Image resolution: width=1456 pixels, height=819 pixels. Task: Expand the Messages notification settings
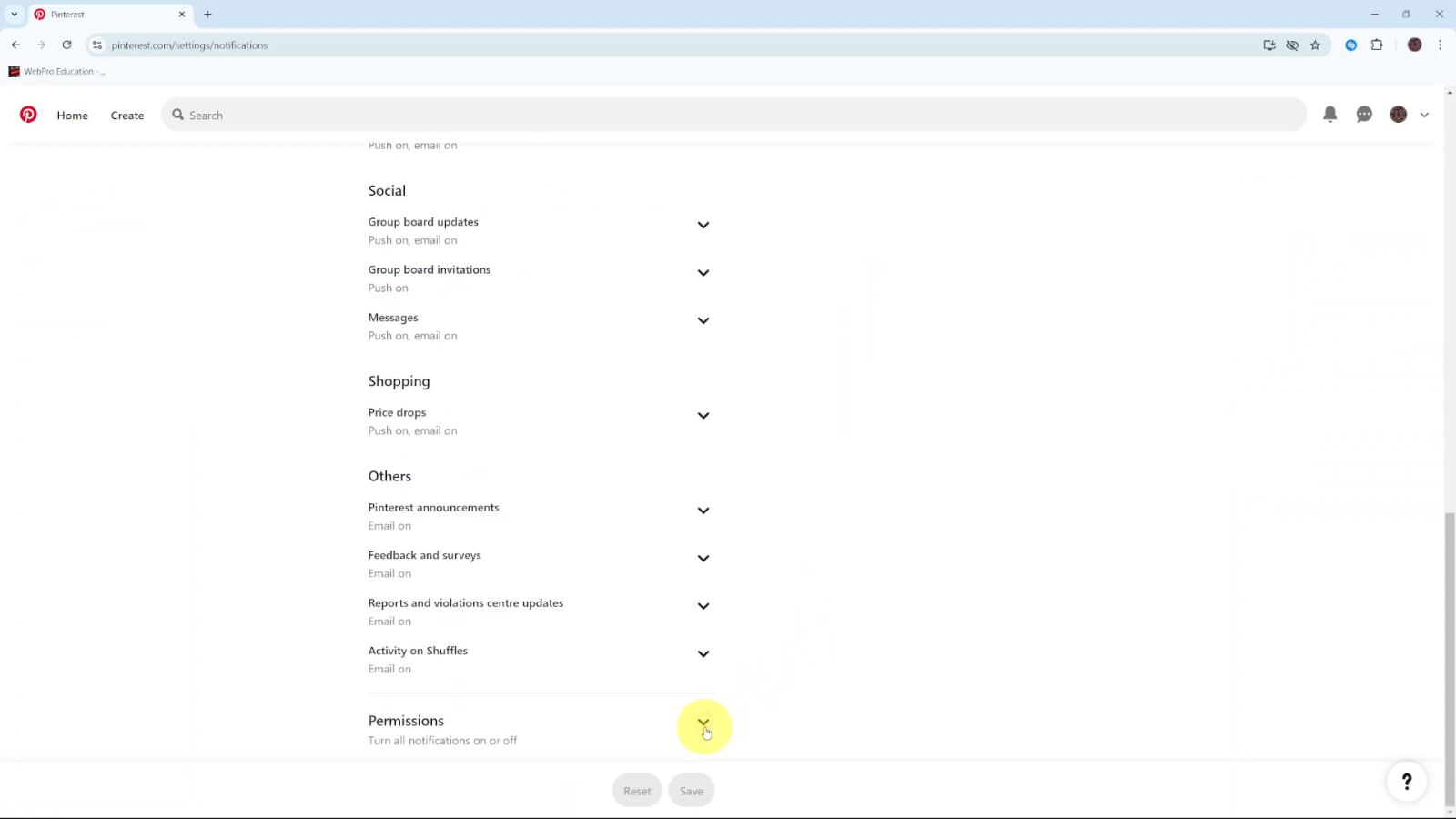(703, 320)
